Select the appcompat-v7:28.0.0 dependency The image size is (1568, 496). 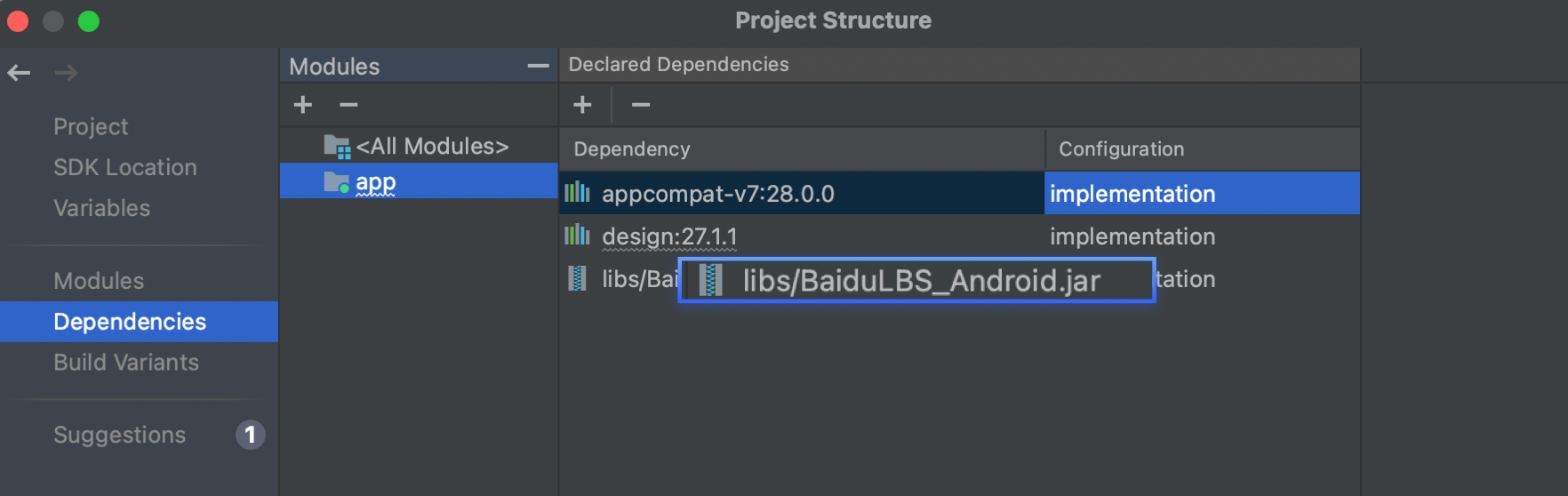click(718, 194)
